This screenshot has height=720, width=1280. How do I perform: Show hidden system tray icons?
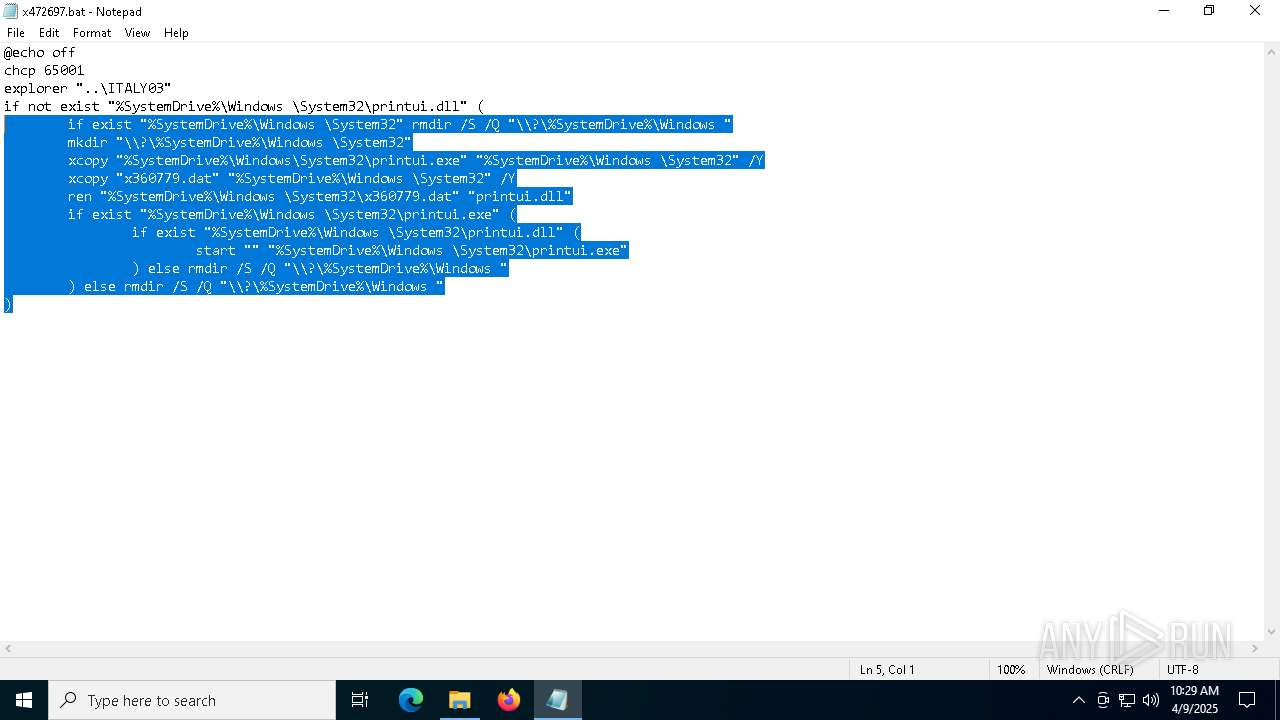pos(1078,700)
